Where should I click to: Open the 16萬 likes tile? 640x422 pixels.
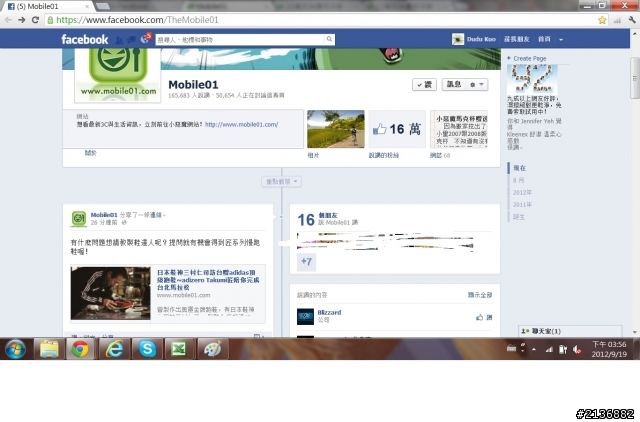397,129
